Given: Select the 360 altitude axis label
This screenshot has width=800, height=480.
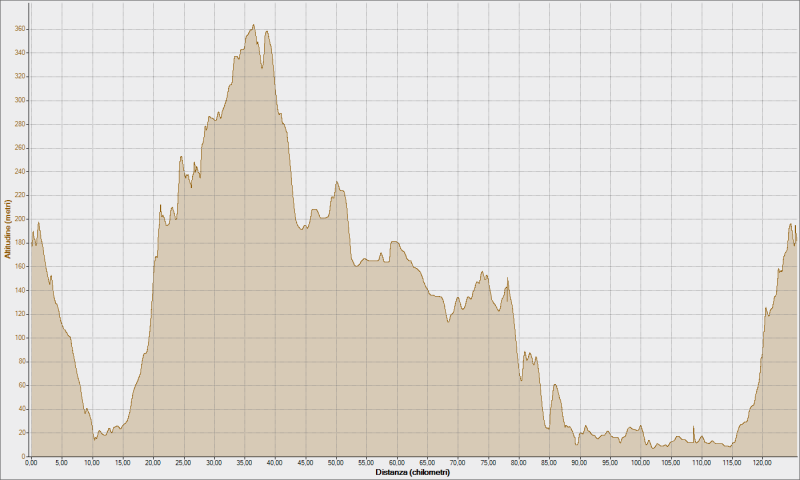Looking at the screenshot, I should tap(20, 29).
